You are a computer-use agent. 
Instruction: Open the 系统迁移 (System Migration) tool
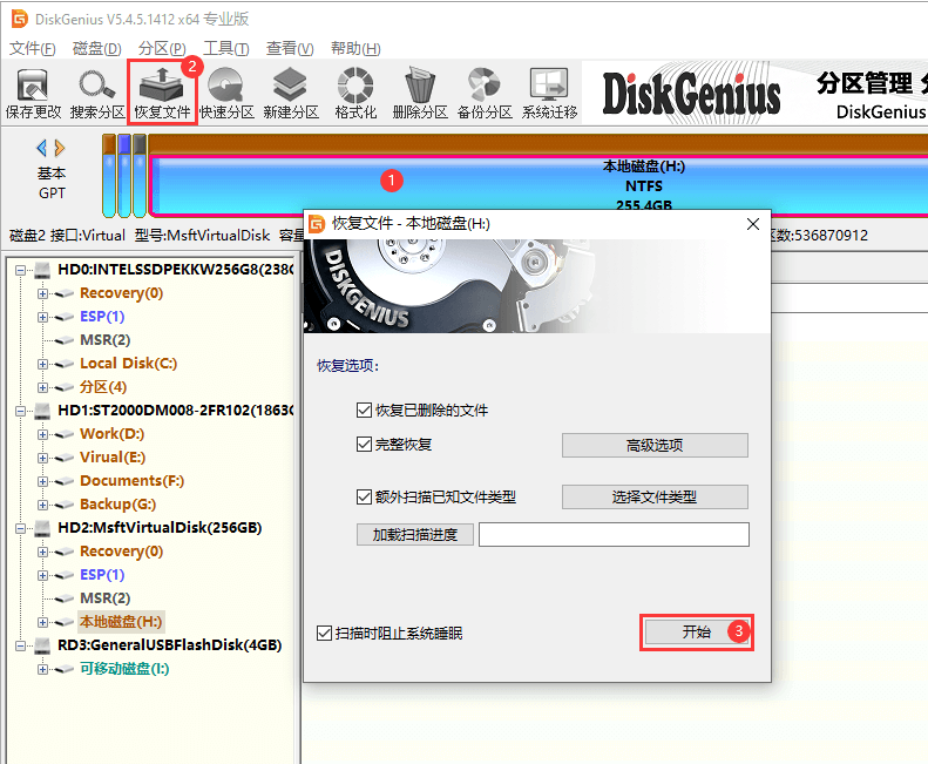click(x=548, y=92)
